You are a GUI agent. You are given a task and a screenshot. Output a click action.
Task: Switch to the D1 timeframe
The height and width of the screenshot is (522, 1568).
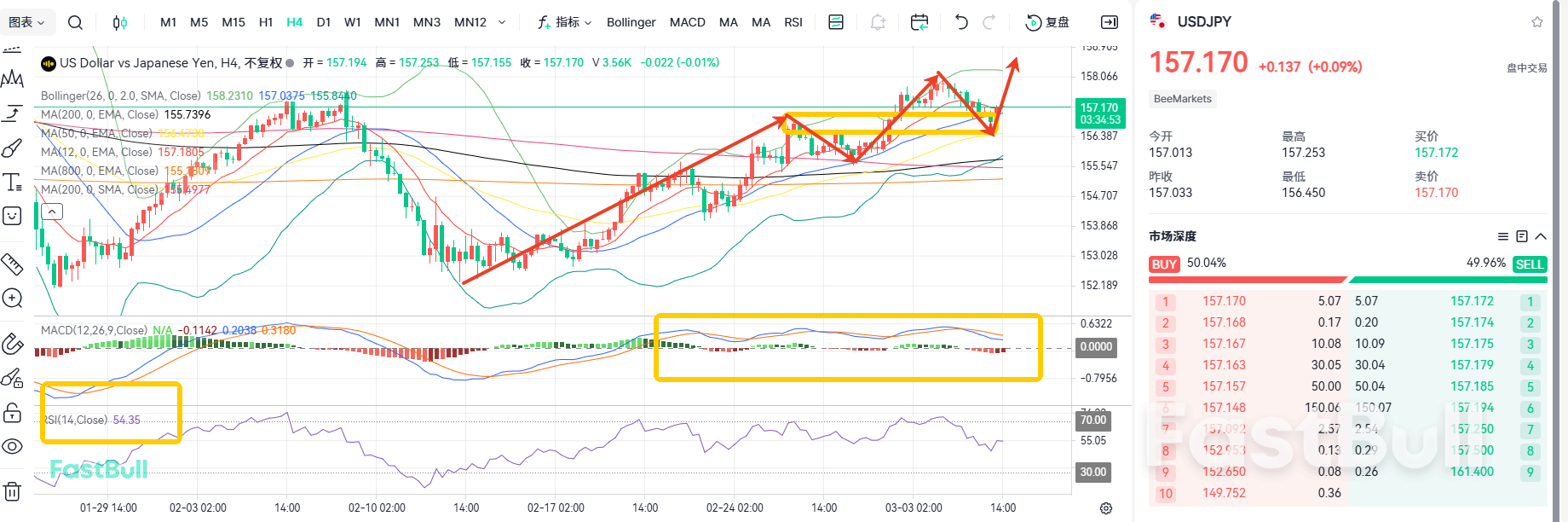pos(323,22)
